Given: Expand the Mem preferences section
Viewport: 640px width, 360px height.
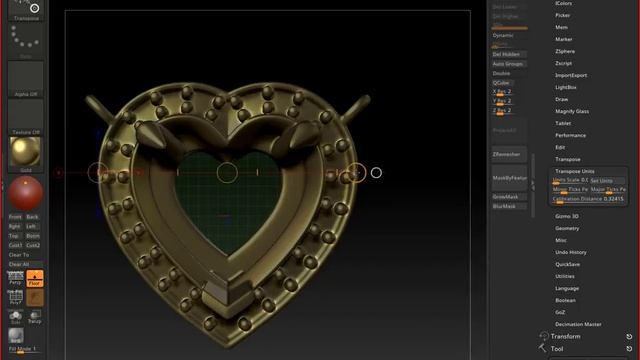Looking at the screenshot, I should (x=561, y=27).
